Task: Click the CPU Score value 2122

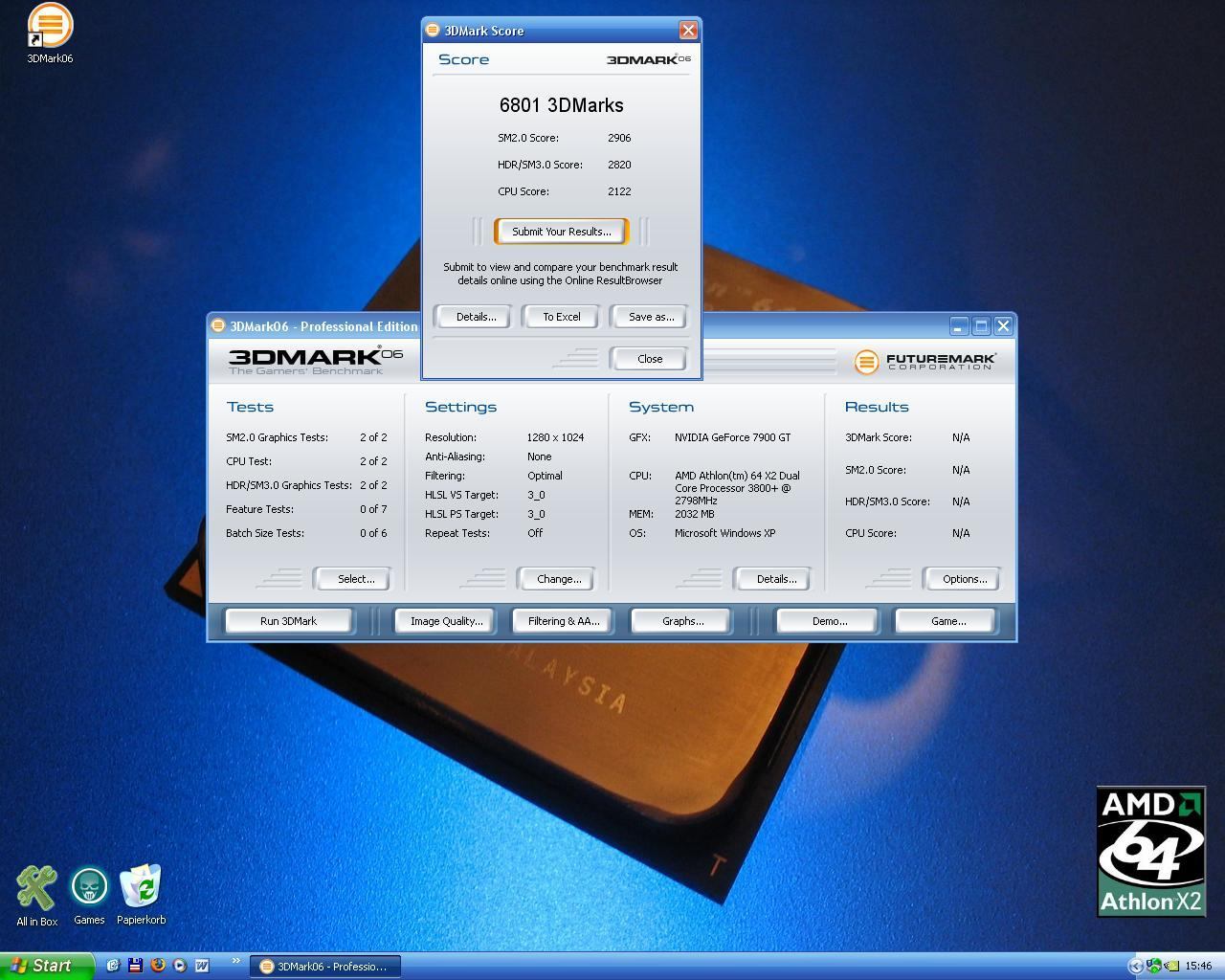Action: click(x=619, y=191)
